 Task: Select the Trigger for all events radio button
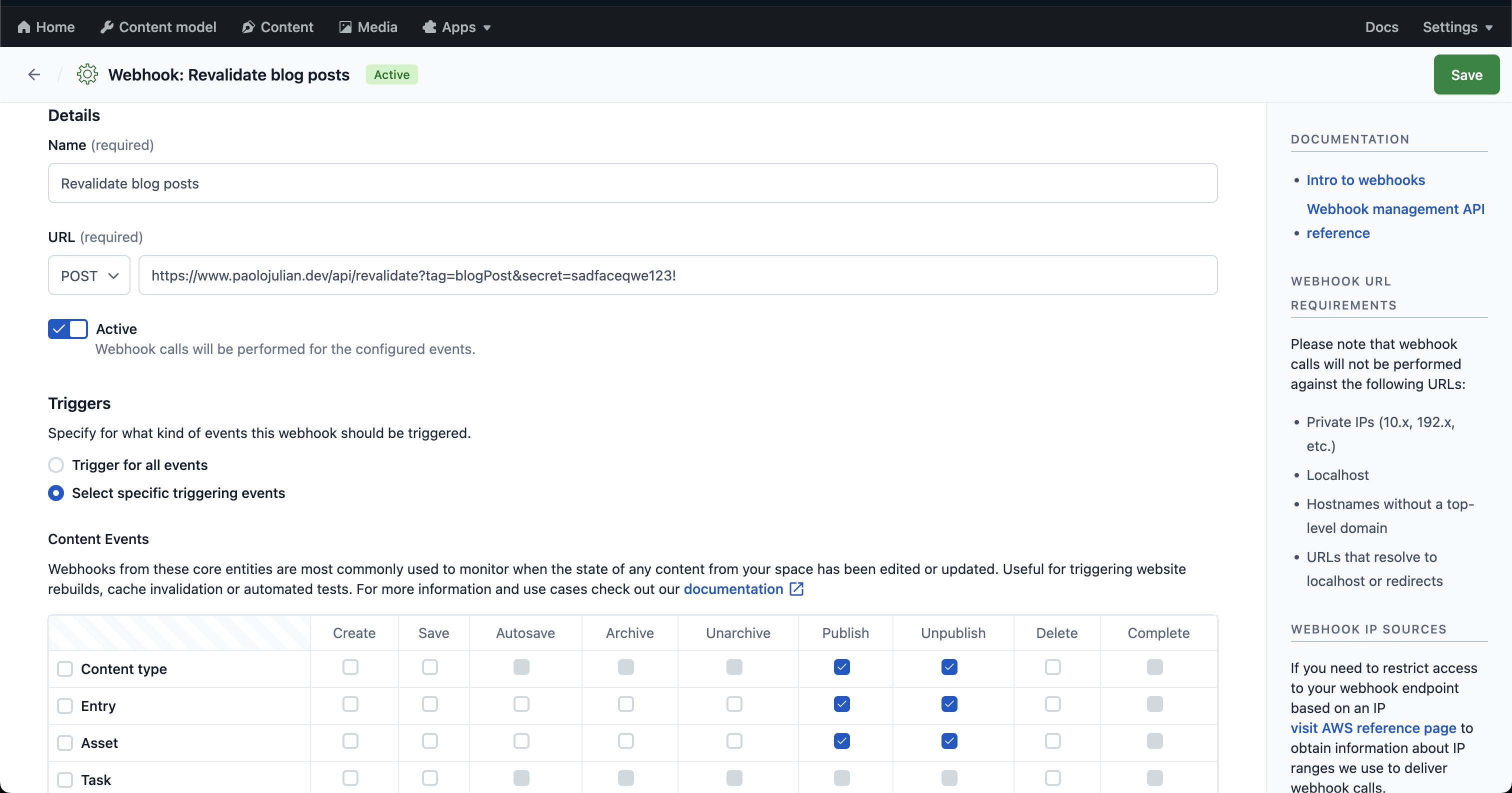tap(56, 465)
